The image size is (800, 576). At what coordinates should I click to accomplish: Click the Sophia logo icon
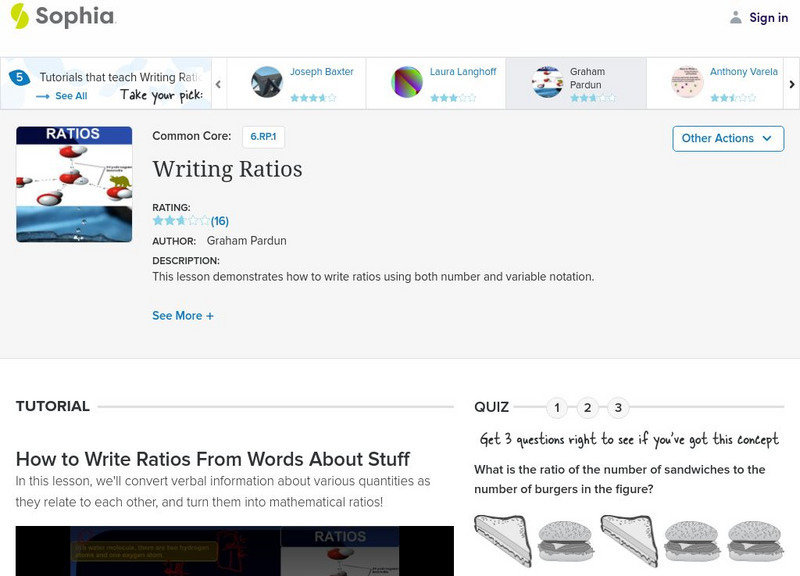point(20,16)
